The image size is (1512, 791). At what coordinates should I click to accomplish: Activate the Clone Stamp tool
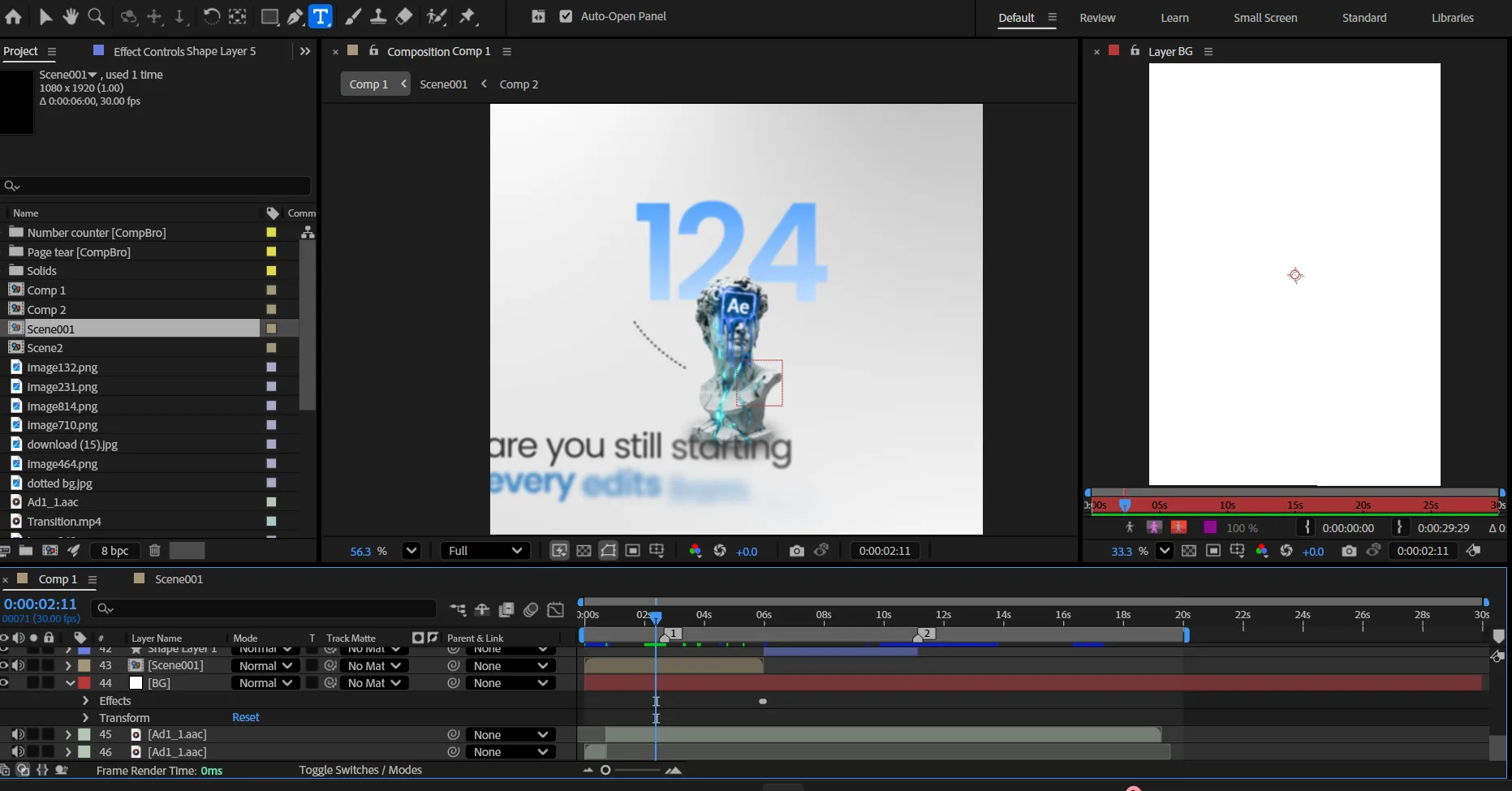click(377, 16)
